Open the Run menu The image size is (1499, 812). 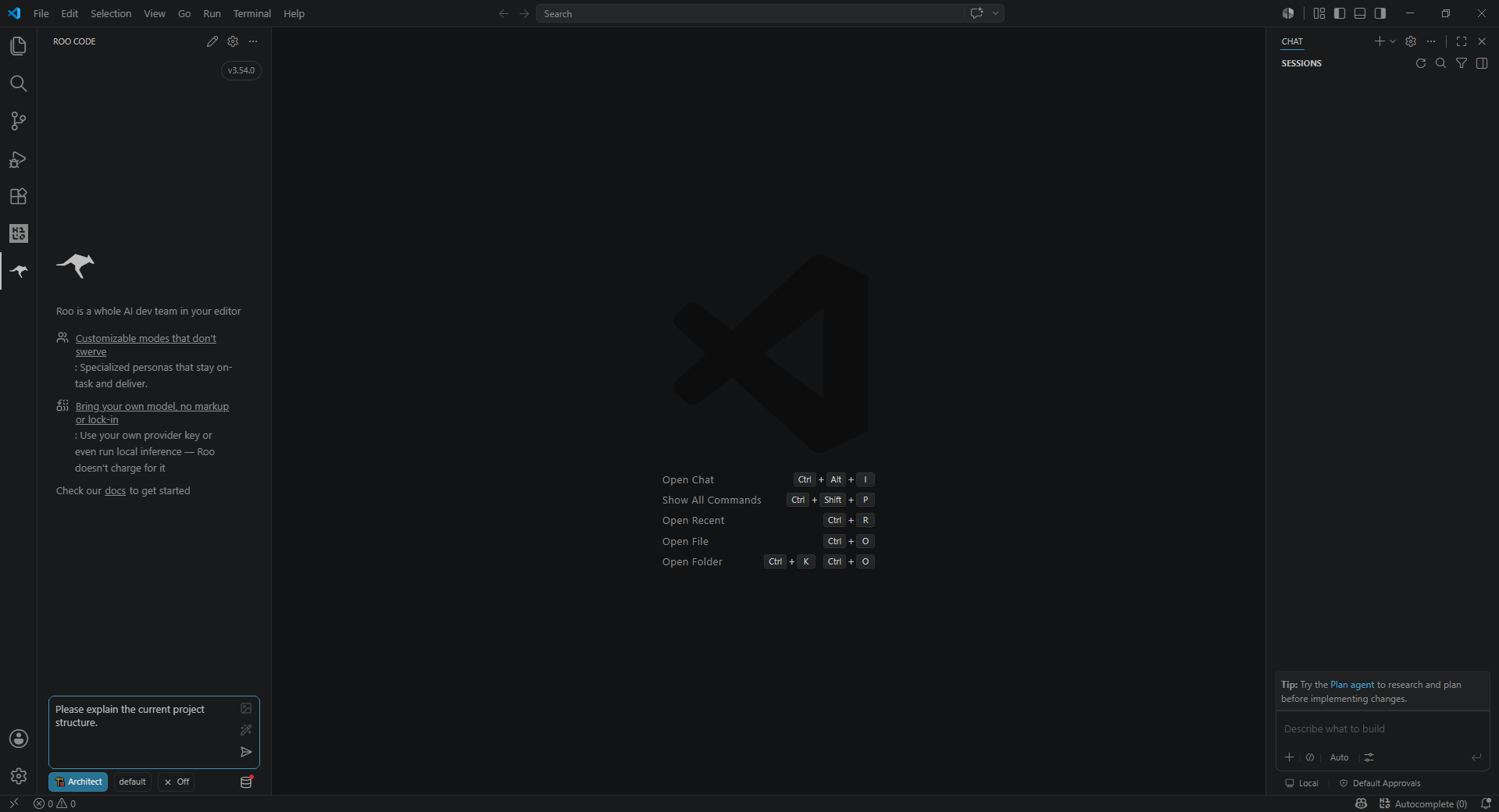pos(212,13)
